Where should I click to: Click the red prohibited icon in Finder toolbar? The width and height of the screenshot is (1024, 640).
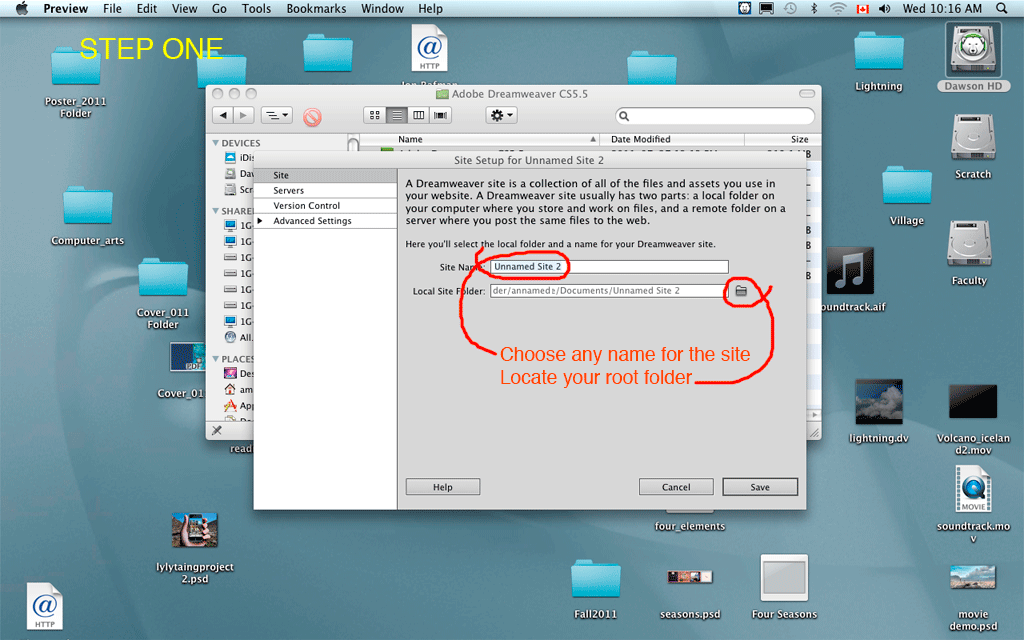click(312, 117)
